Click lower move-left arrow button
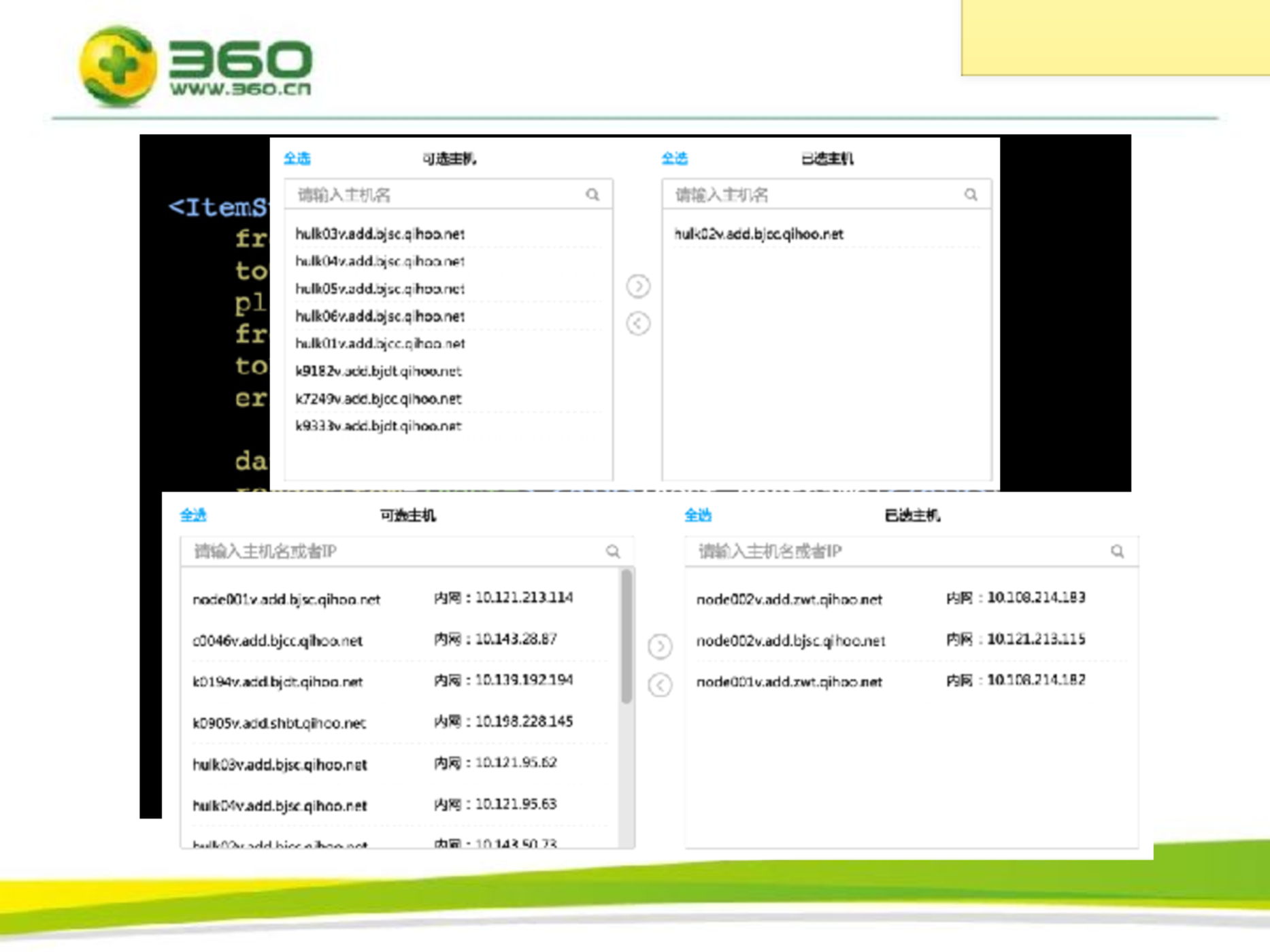Image resolution: width=1270 pixels, height=952 pixels. click(x=660, y=685)
